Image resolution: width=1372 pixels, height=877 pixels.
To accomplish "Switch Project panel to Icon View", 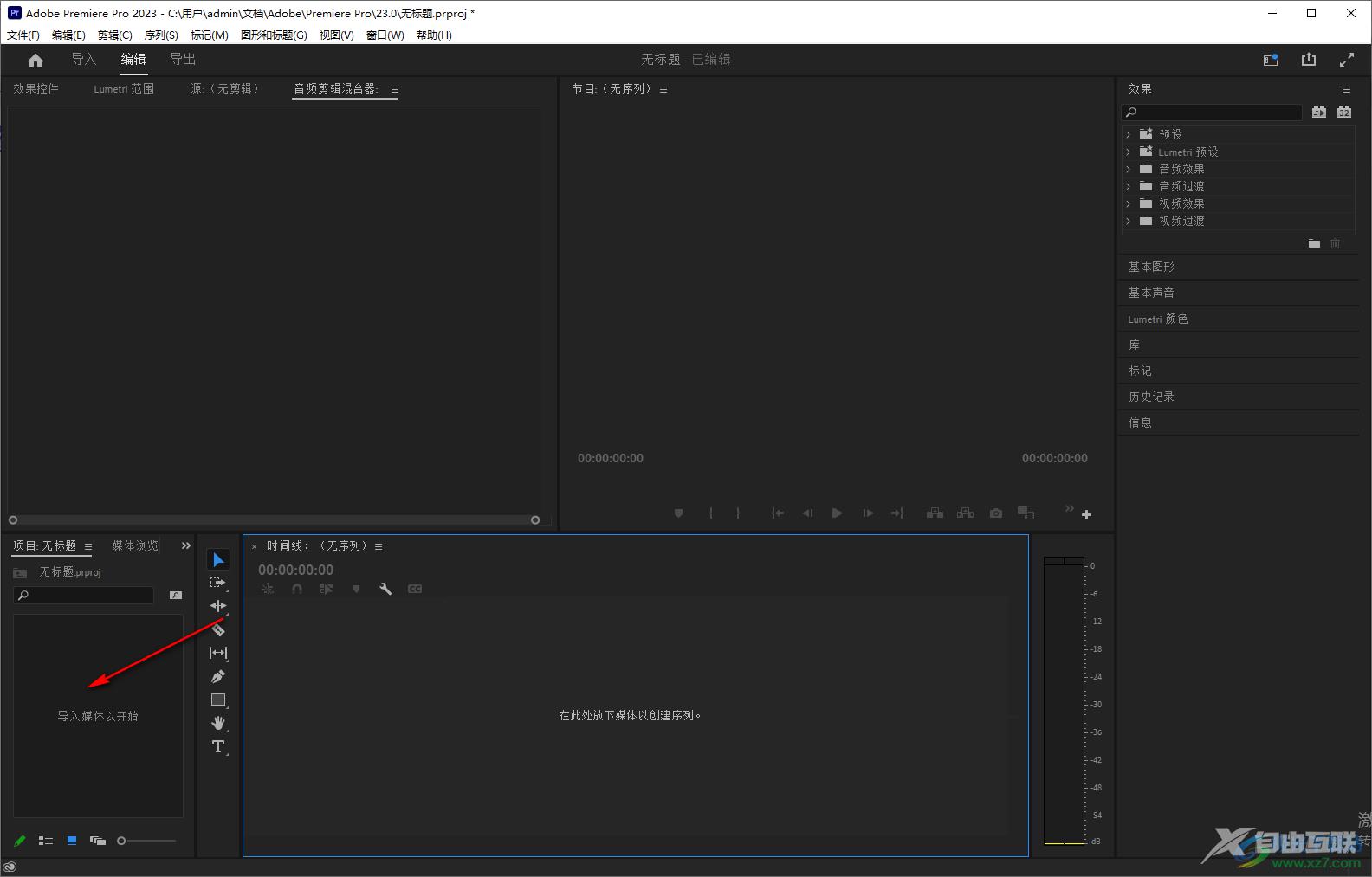I will (72, 841).
